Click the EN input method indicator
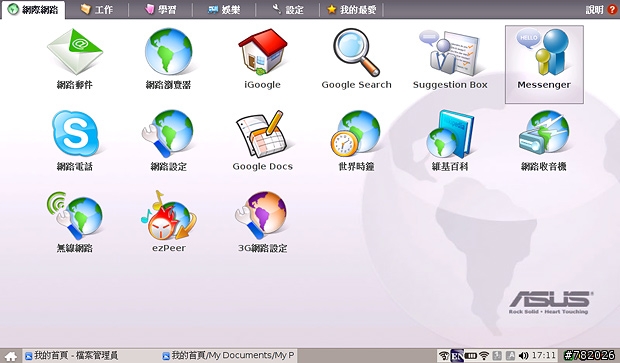Viewport: 620px width, 363px height. (x=457, y=355)
